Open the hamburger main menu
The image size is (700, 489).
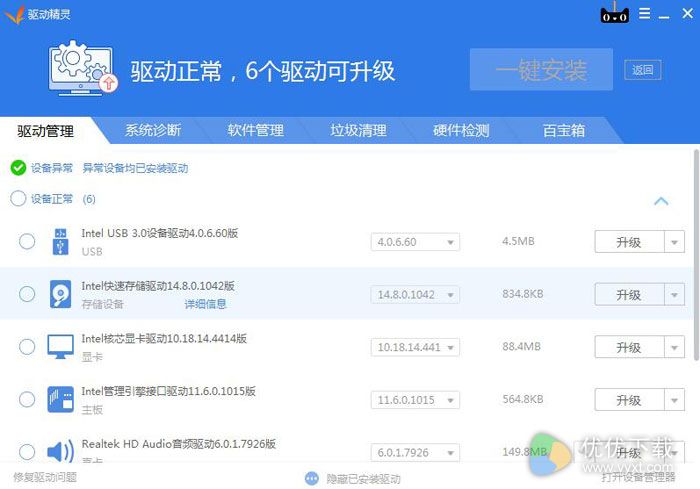(644, 13)
